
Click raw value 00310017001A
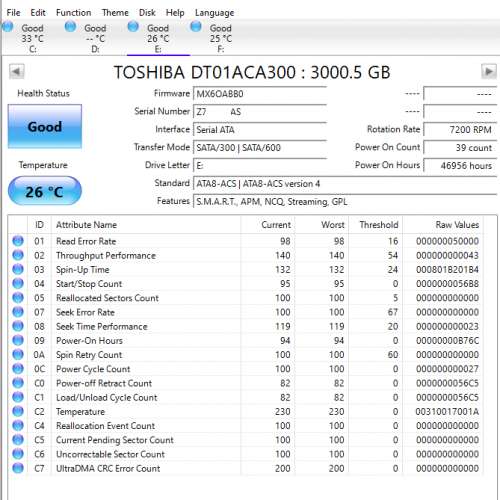(x=447, y=412)
